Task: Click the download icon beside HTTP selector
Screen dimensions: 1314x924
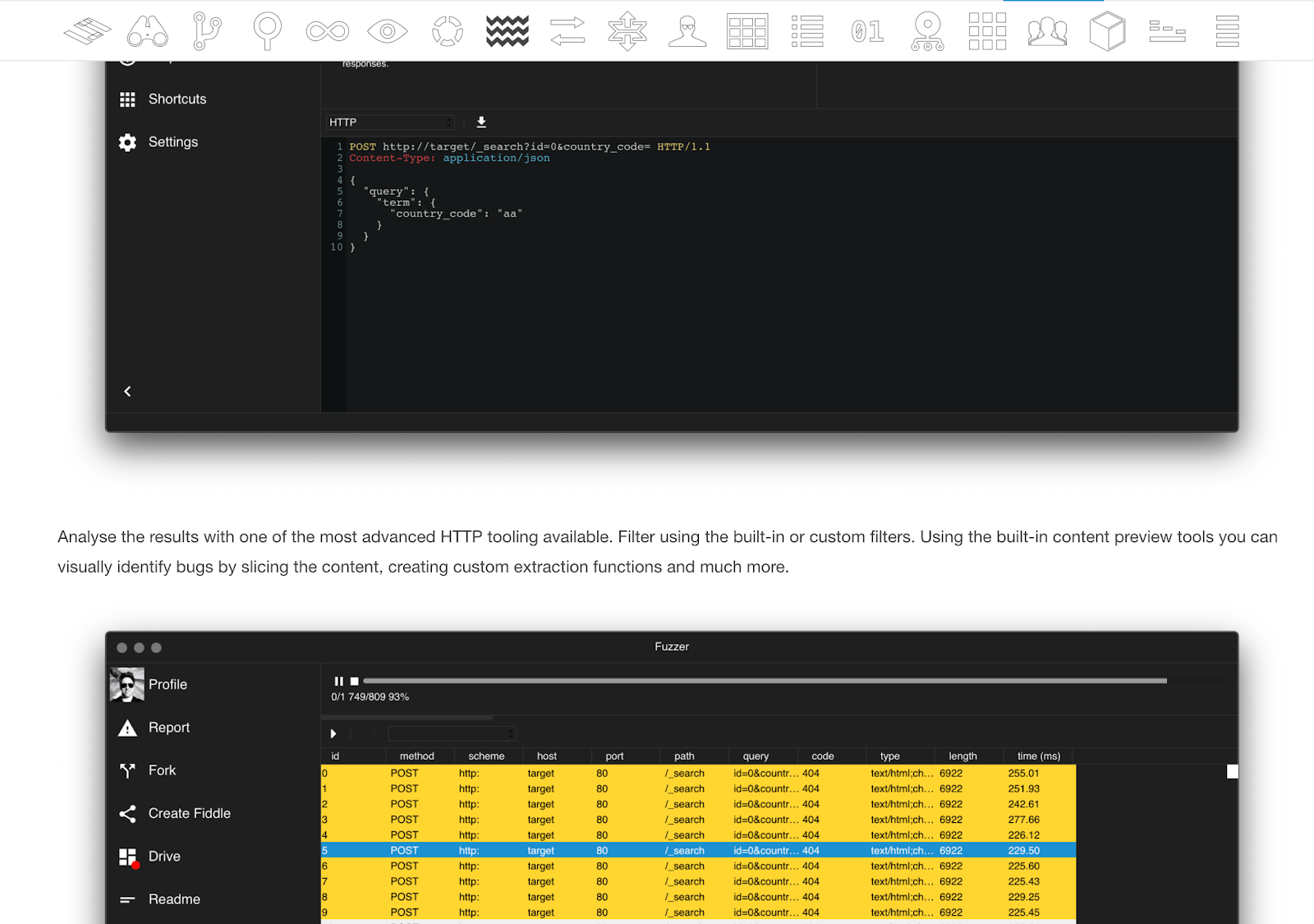Action: click(481, 122)
